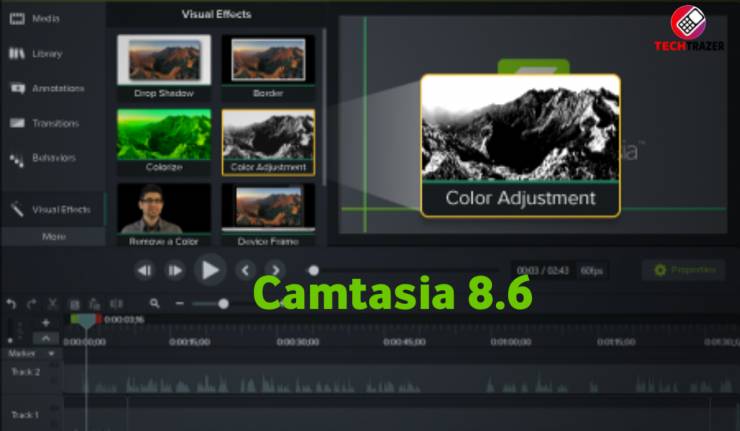Click the Play button
740x431 pixels.
[x=210, y=270]
